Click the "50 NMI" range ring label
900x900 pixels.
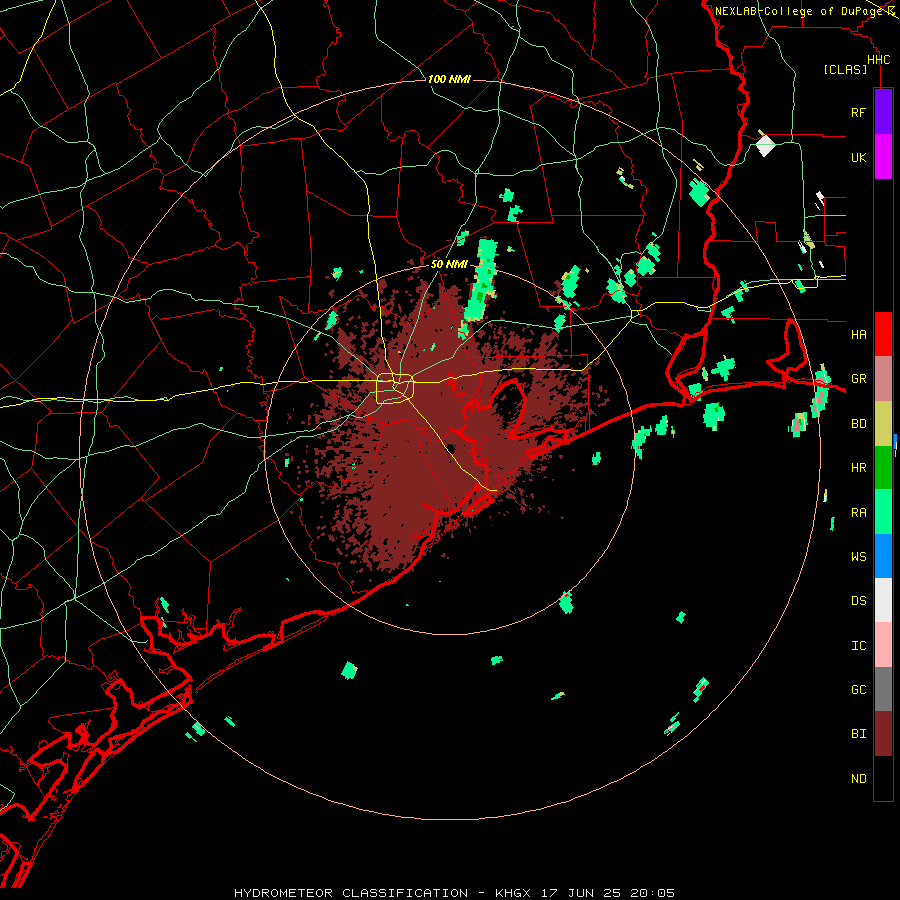click(449, 264)
